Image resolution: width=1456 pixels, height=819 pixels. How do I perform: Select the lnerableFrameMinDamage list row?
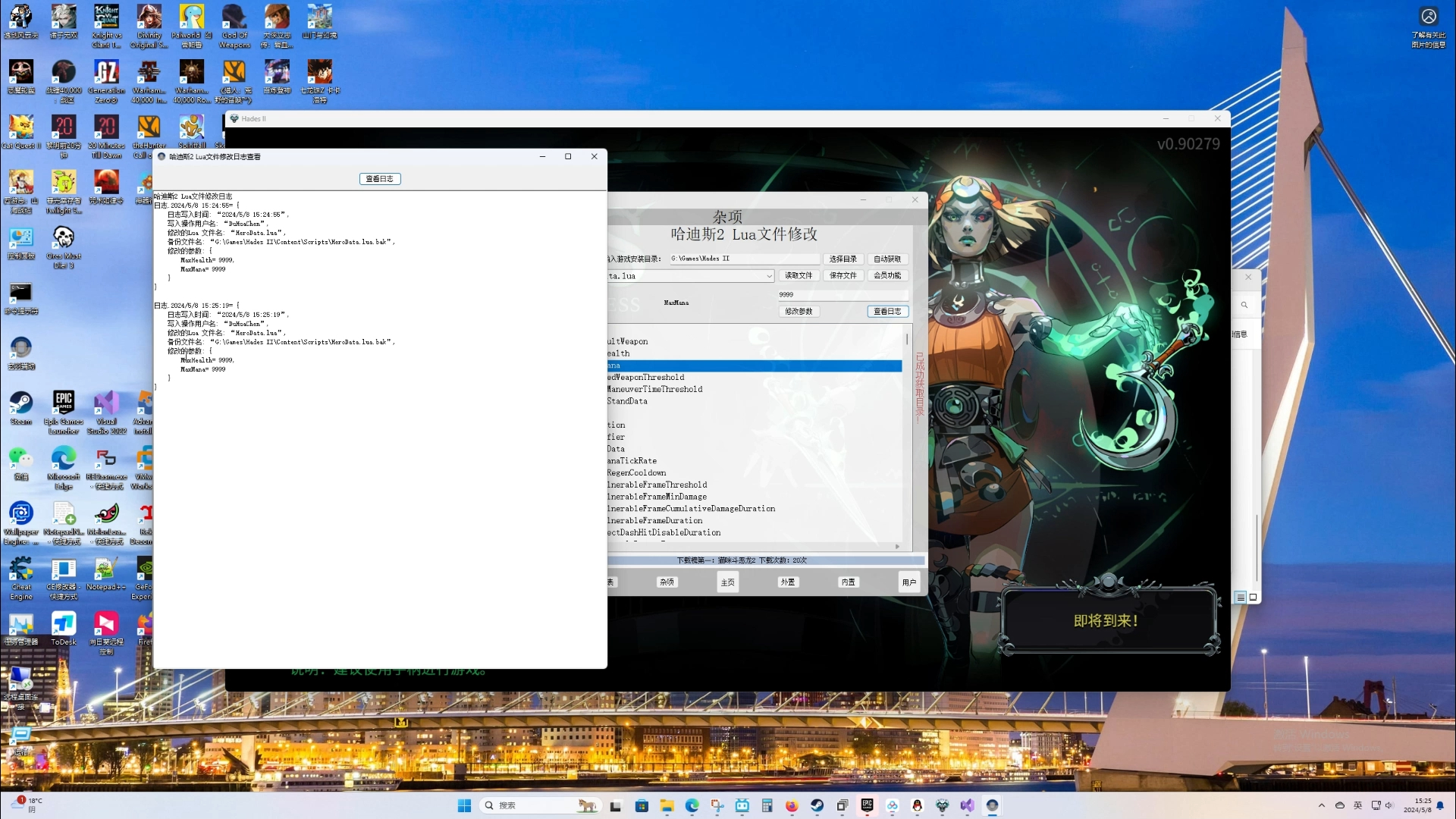(x=755, y=497)
